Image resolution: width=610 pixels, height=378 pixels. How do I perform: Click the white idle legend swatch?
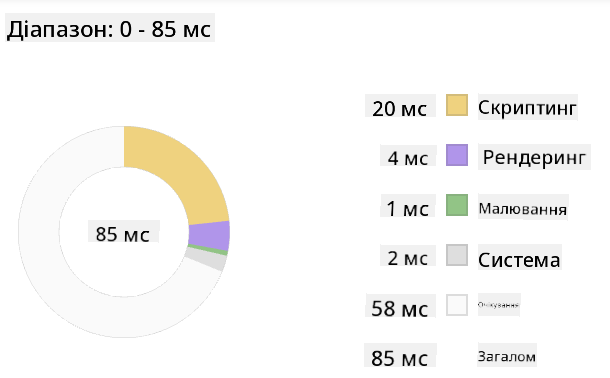(457, 305)
